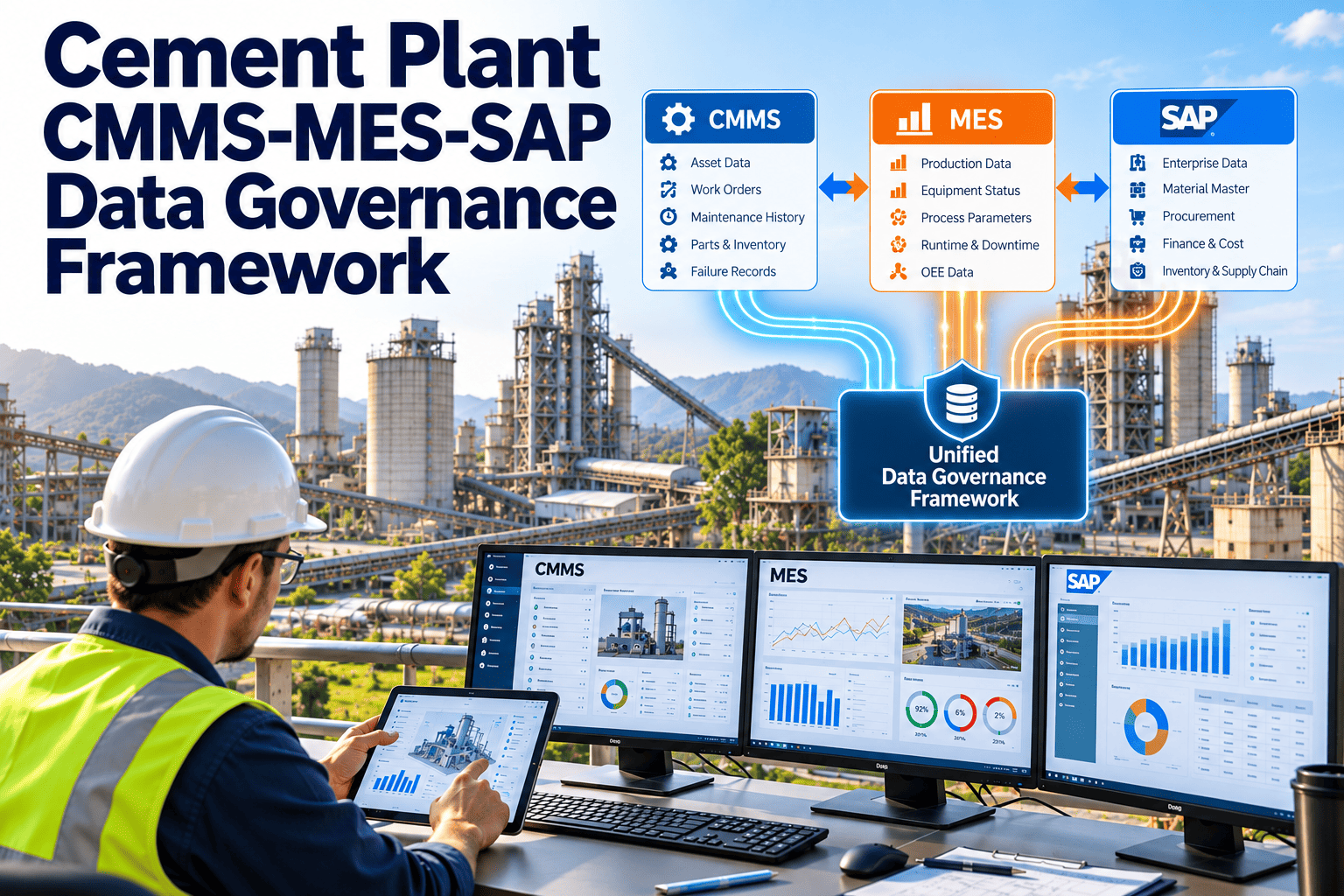Select the "Finance & Cost" text
1344x896 pixels.
point(1203,243)
